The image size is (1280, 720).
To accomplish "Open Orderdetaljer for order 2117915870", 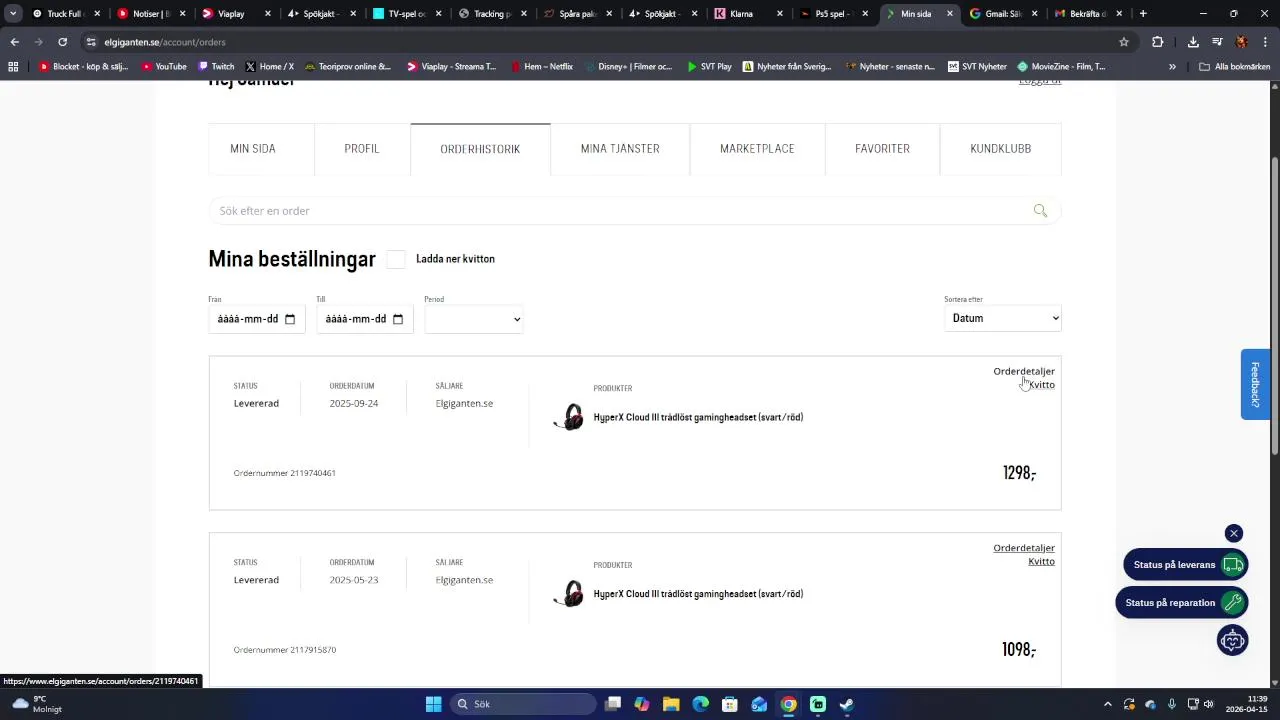I will coord(1024,548).
